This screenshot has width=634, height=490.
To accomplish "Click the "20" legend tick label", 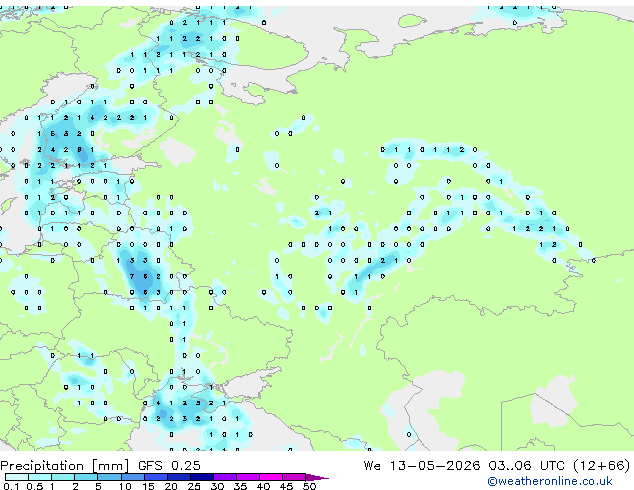I will [171, 486].
